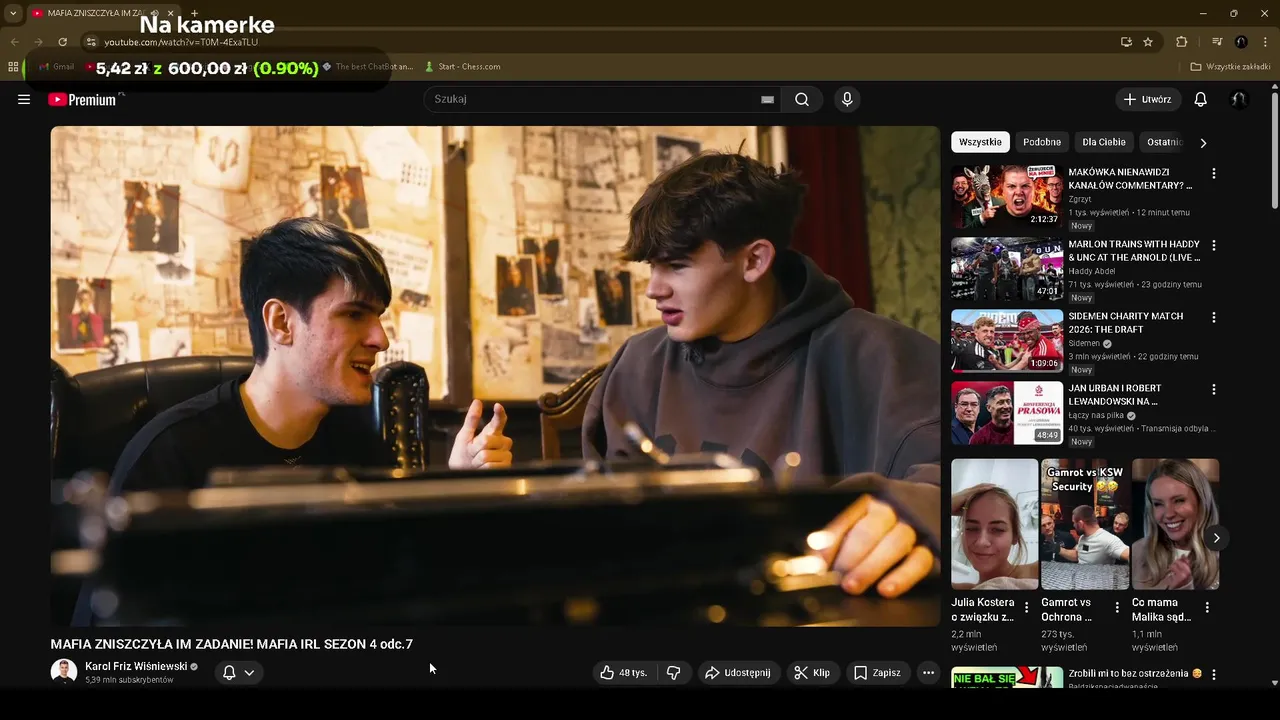
Task: Open Zrobili mi to bez ostrzeżenia video title
Action: tap(1135, 673)
